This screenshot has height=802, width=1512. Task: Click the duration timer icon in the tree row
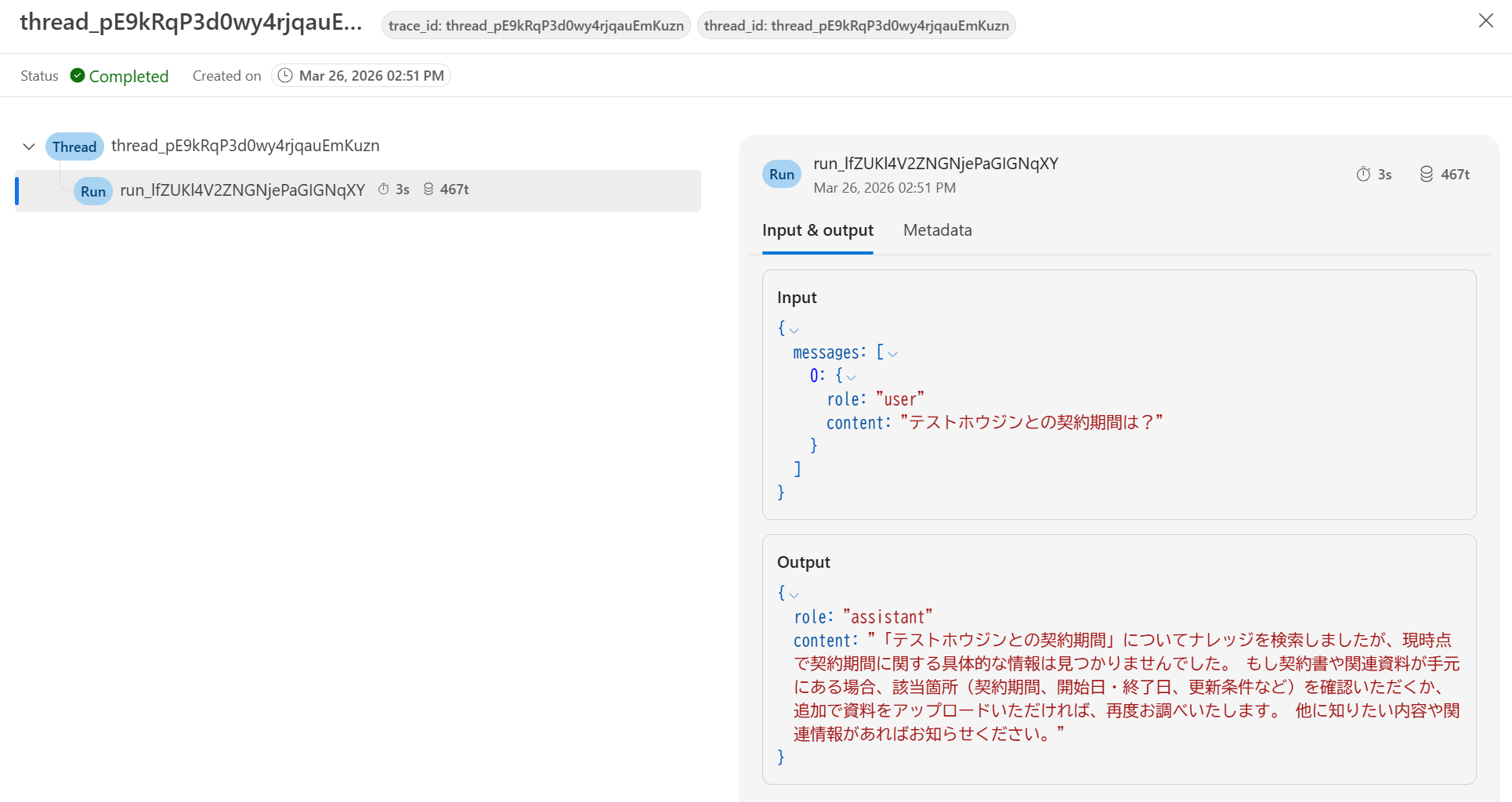tap(384, 190)
